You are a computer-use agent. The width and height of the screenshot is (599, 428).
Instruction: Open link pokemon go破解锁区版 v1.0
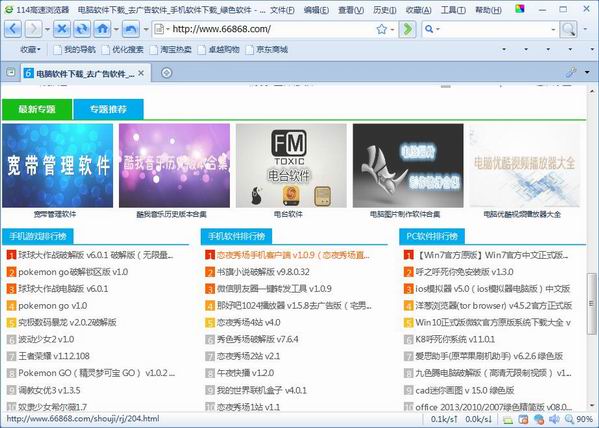pos(73,272)
